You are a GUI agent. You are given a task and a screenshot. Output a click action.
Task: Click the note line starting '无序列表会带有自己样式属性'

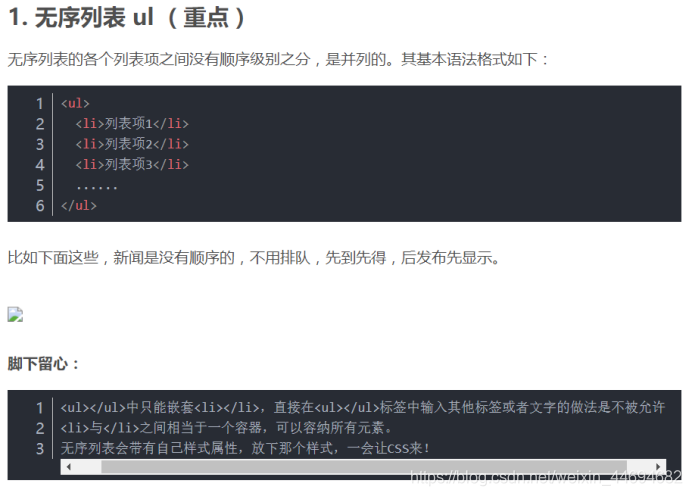(x=245, y=448)
